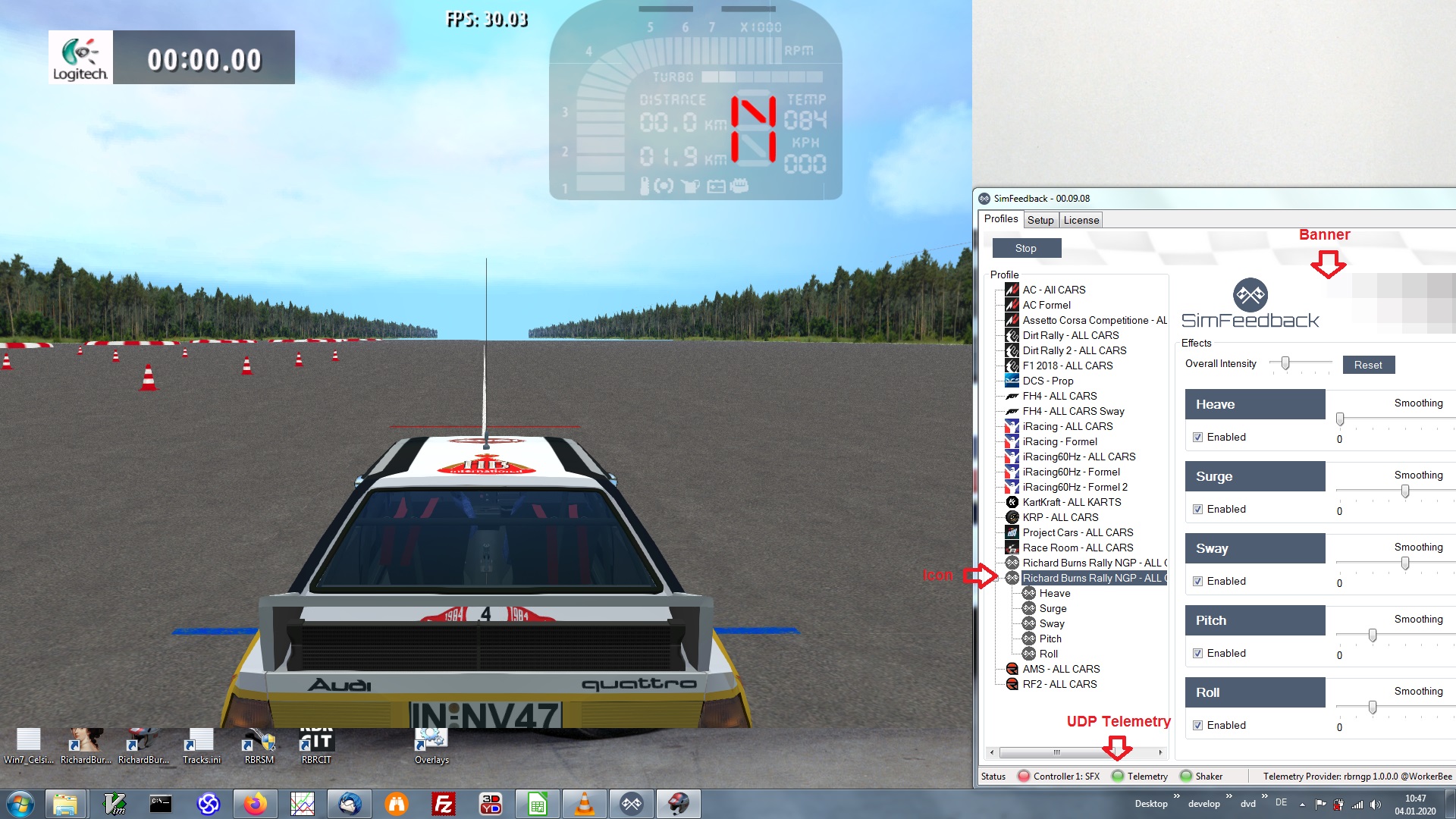Open FileZilla from the taskbar
1456x819 pixels.
(444, 804)
